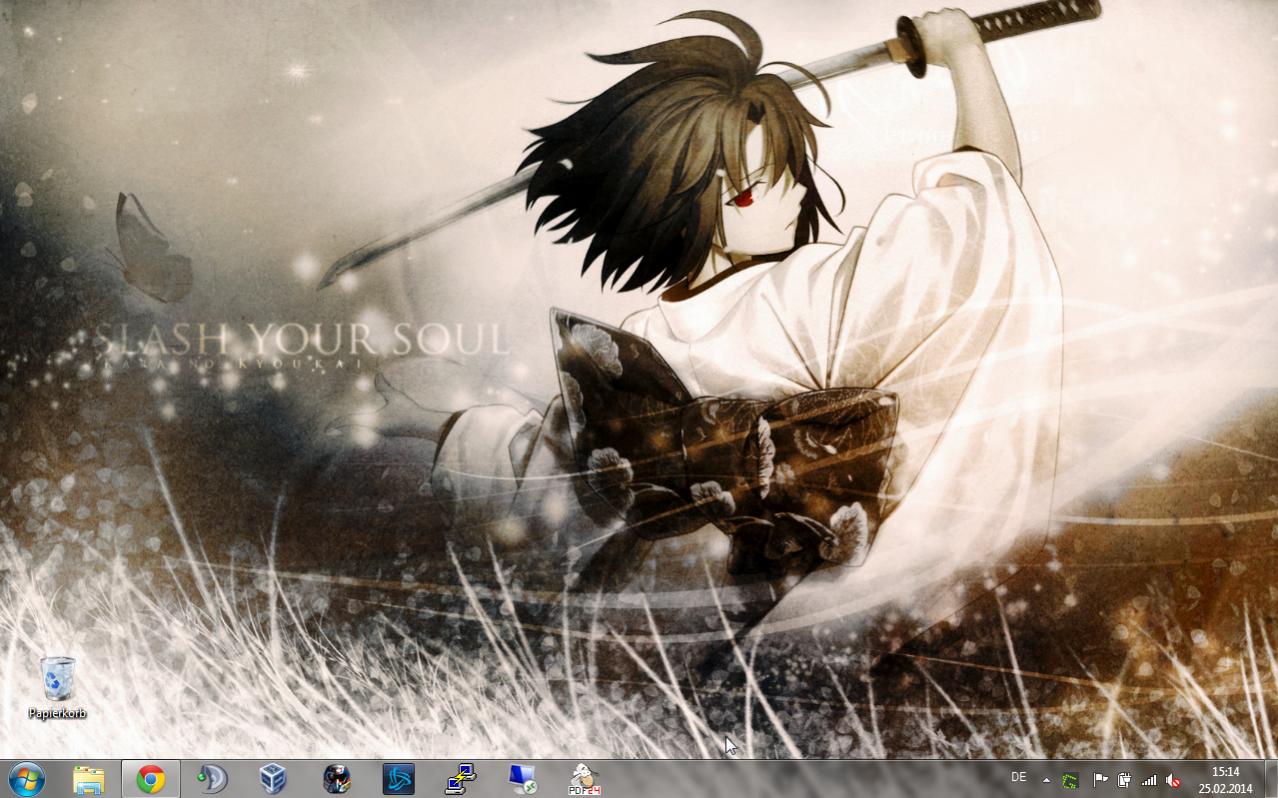
Task: Open the round game icon beside VirtualBox
Action: pyautogui.click(x=336, y=779)
